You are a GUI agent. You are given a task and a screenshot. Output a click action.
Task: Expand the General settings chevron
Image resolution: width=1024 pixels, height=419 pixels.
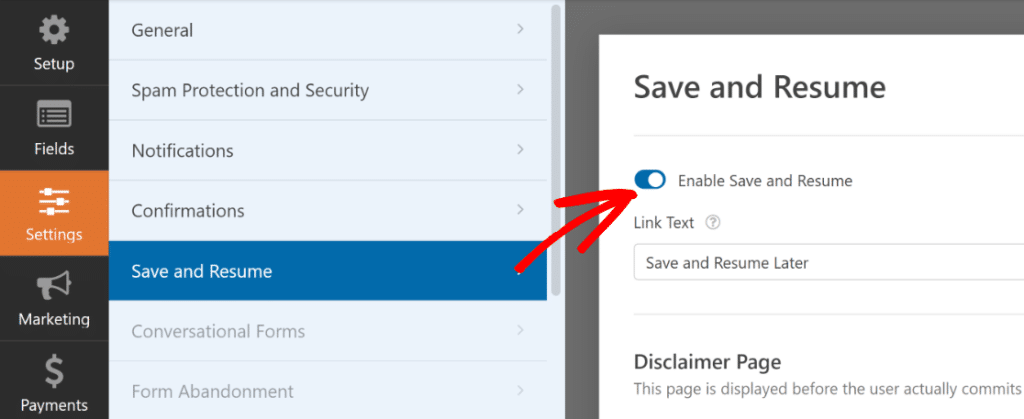coord(520,30)
